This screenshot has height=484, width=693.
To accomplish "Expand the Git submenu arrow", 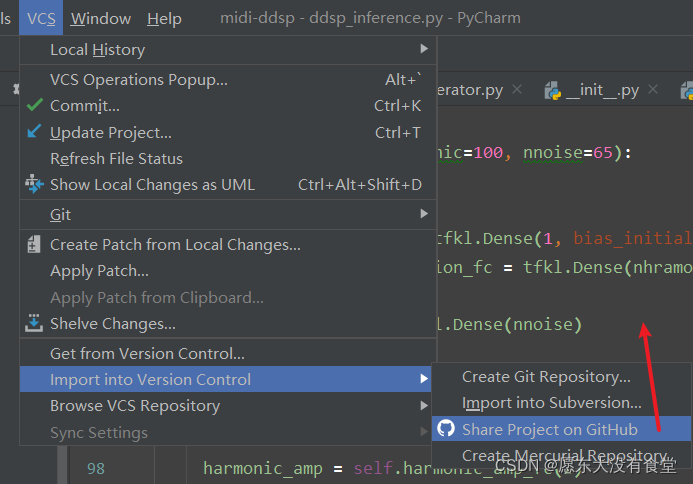I will click(424, 214).
